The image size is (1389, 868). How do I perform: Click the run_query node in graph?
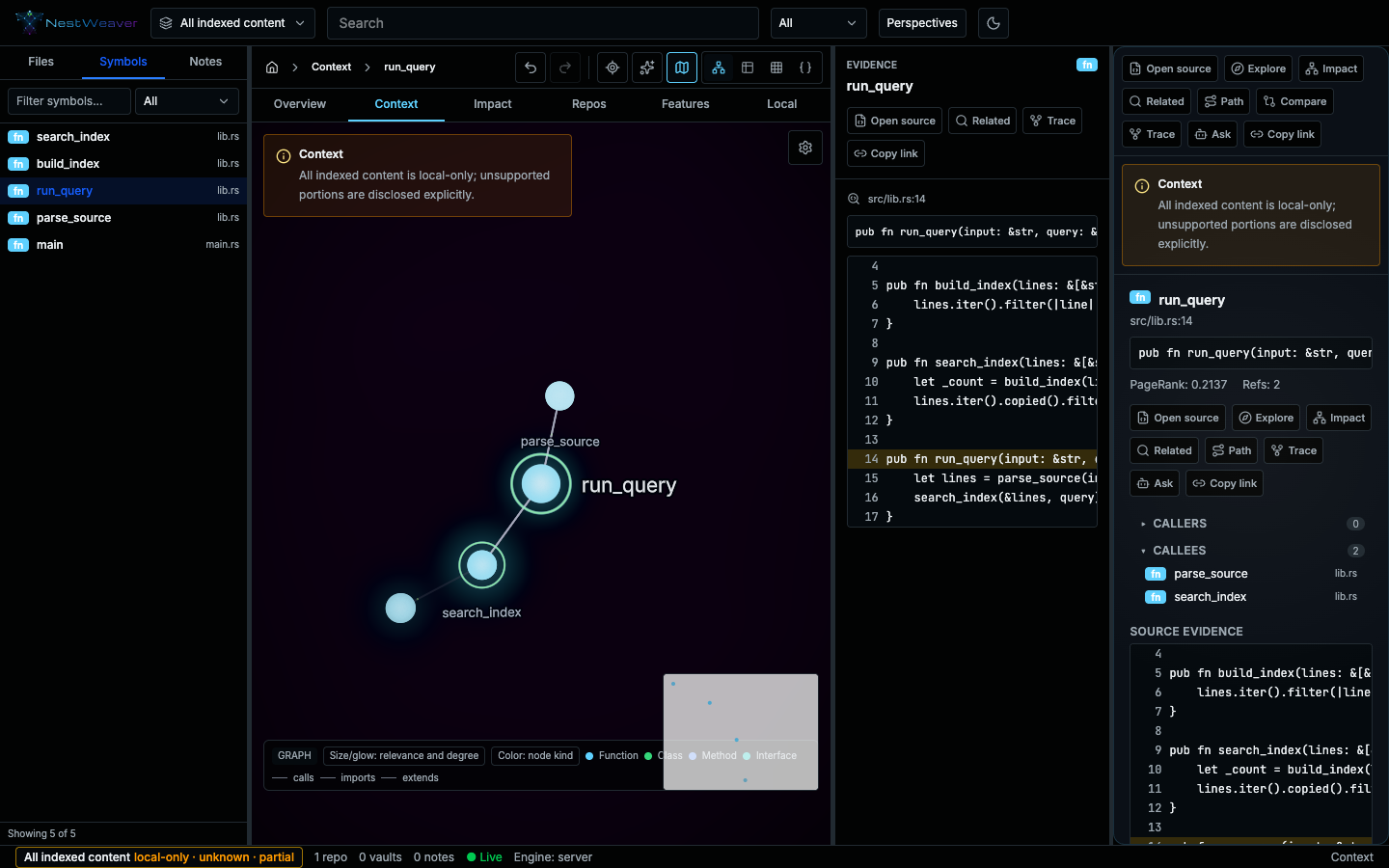pyautogui.click(x=540, y=484)
